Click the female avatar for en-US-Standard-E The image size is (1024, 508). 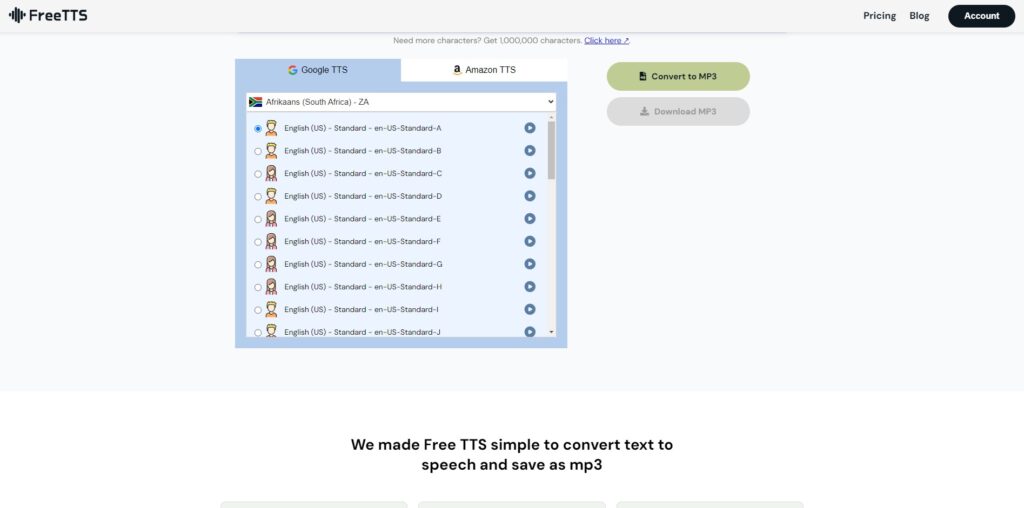[x=271, y=219]
